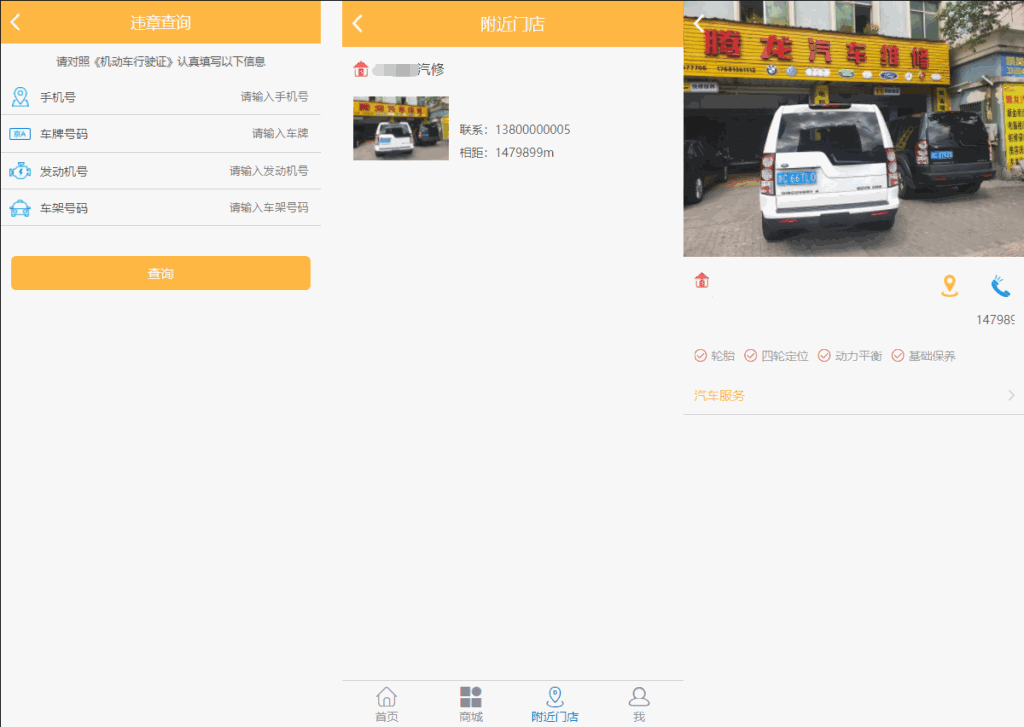Open the 商城 mall tab
This screenshot has height=727, width=1024.
[471, 701]
